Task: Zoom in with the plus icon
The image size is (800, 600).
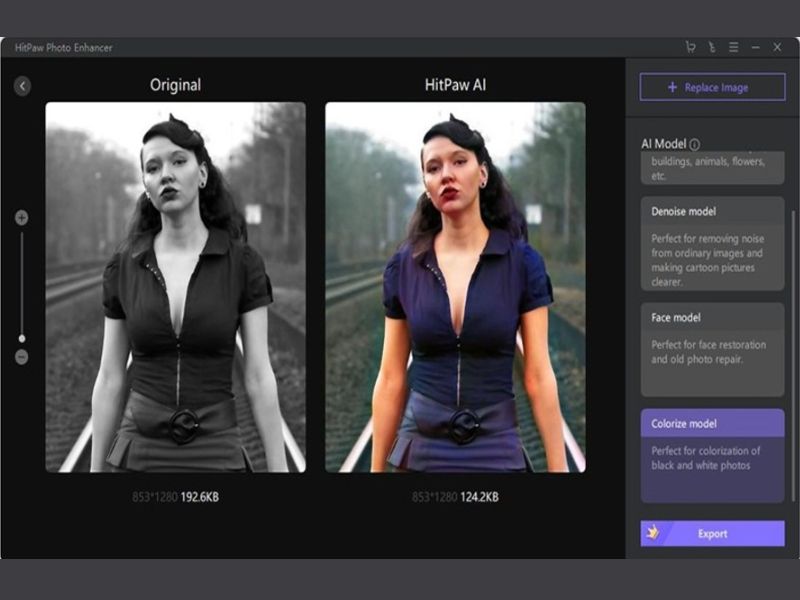Action: (x=22, y=217)
